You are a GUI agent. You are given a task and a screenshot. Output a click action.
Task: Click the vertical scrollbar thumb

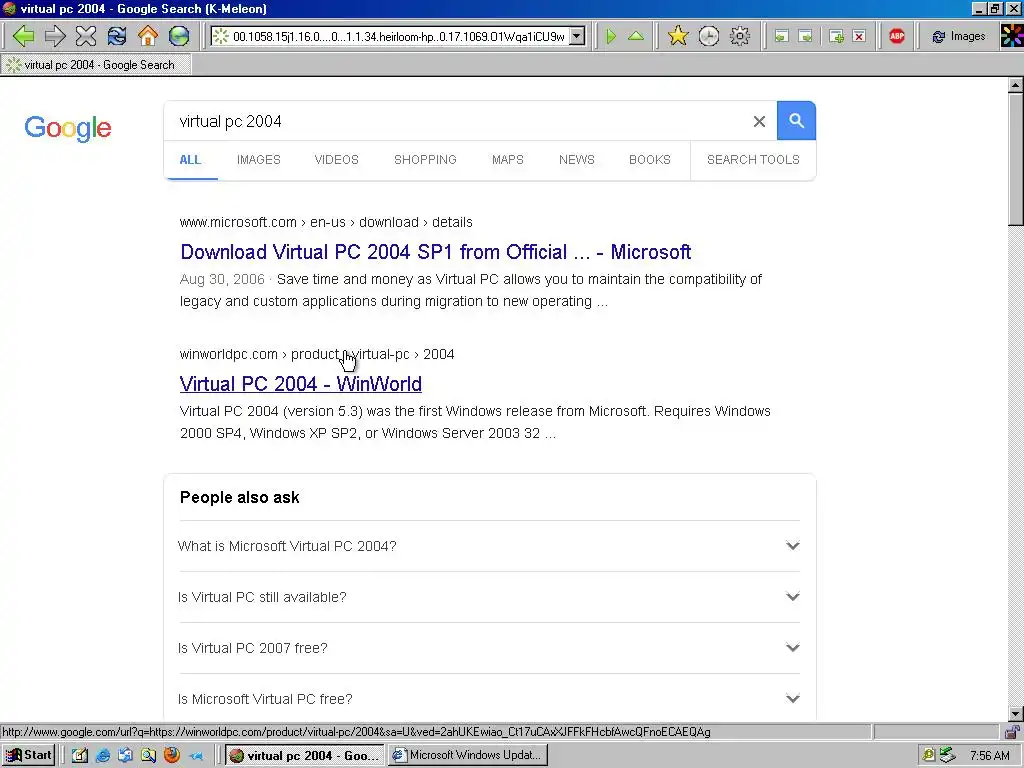click(x=1016, y=160)
